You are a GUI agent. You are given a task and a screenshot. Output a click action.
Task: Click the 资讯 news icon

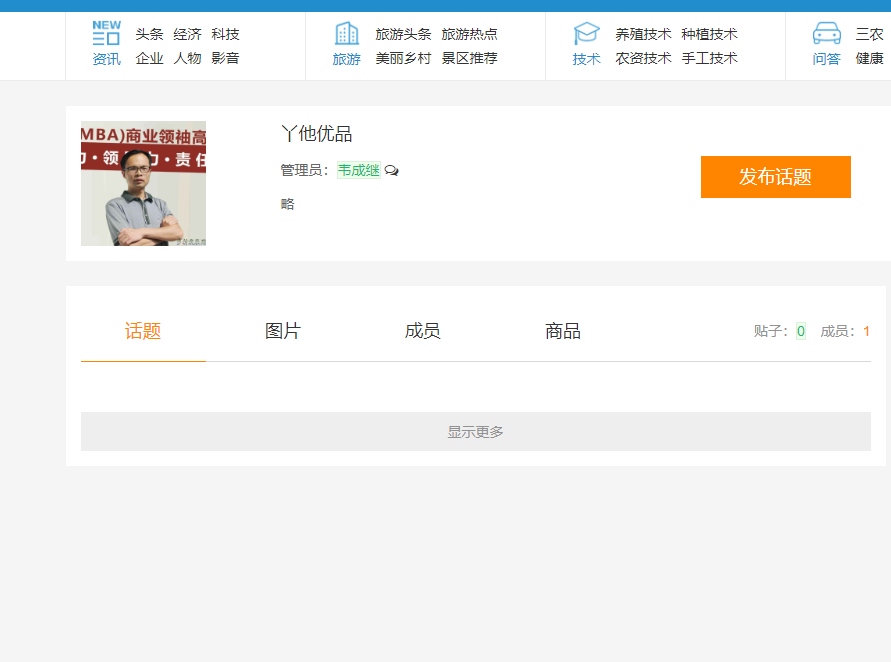(106, 33)
